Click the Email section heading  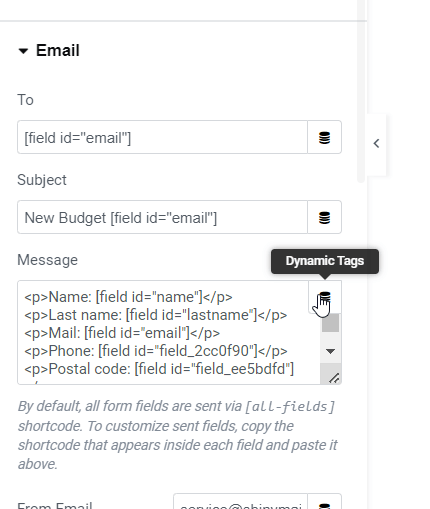58,50
